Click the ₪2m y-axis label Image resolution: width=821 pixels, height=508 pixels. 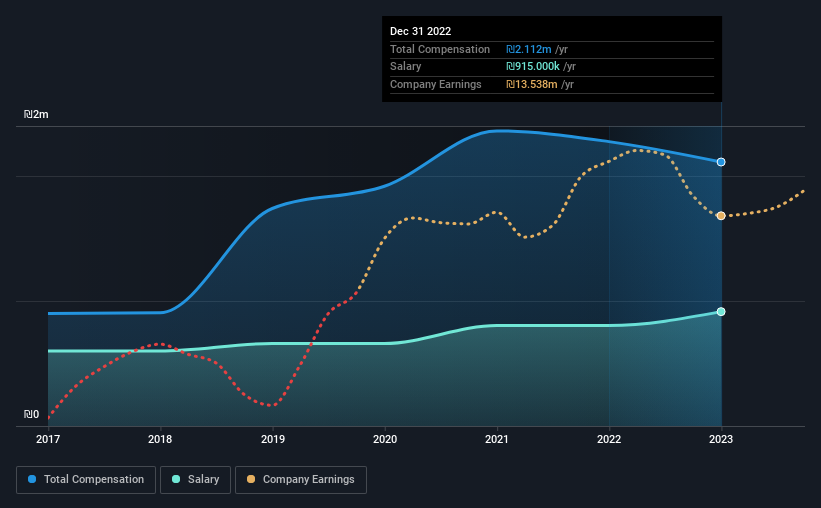[x=36, y=114]
